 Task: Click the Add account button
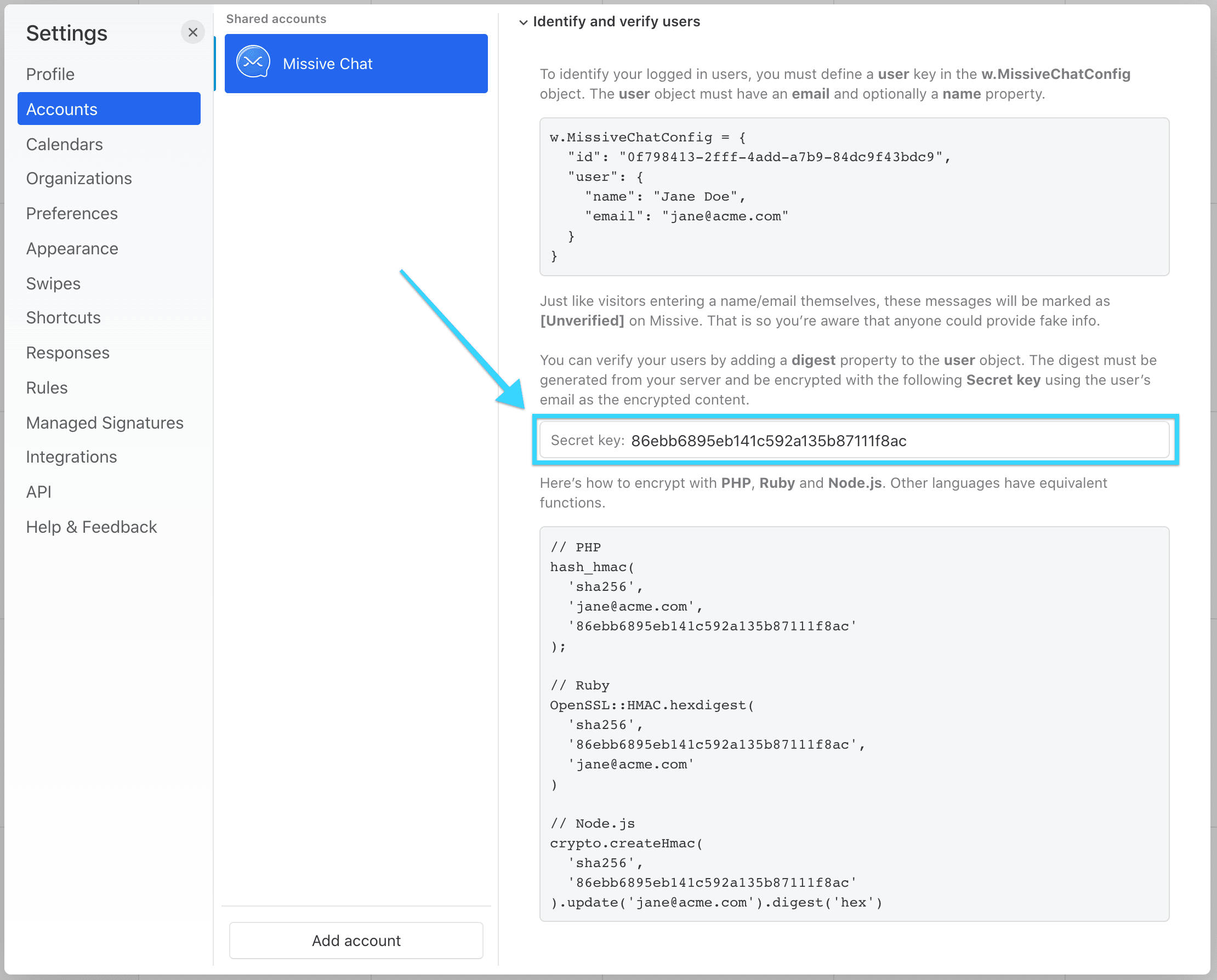pos(356,941)
